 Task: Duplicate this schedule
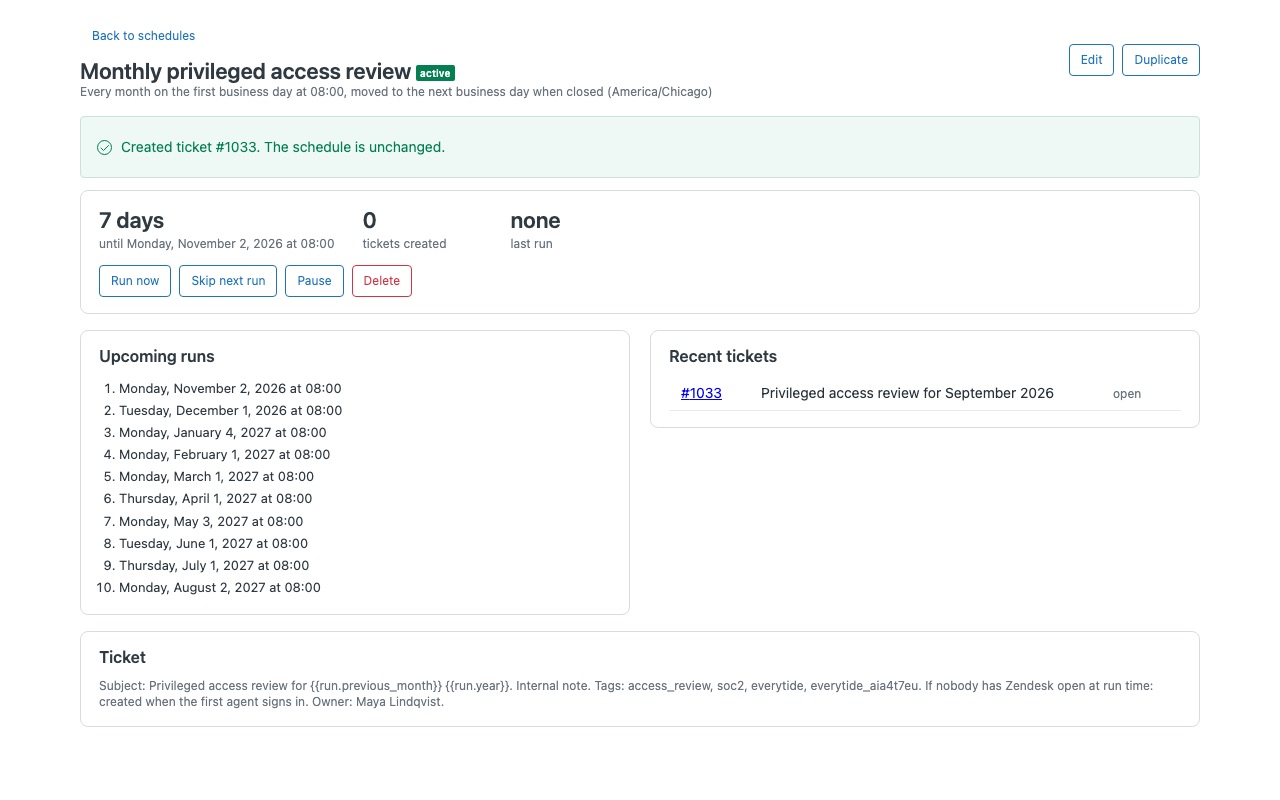[1161, 60]
